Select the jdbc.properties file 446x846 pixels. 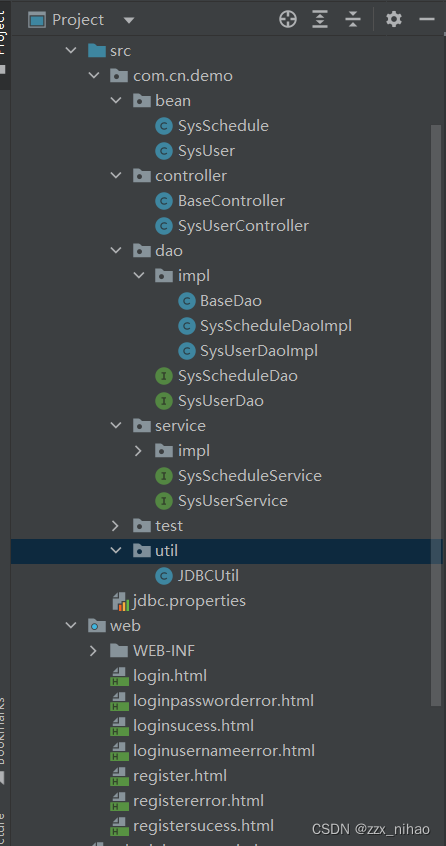tap(189, 601)
